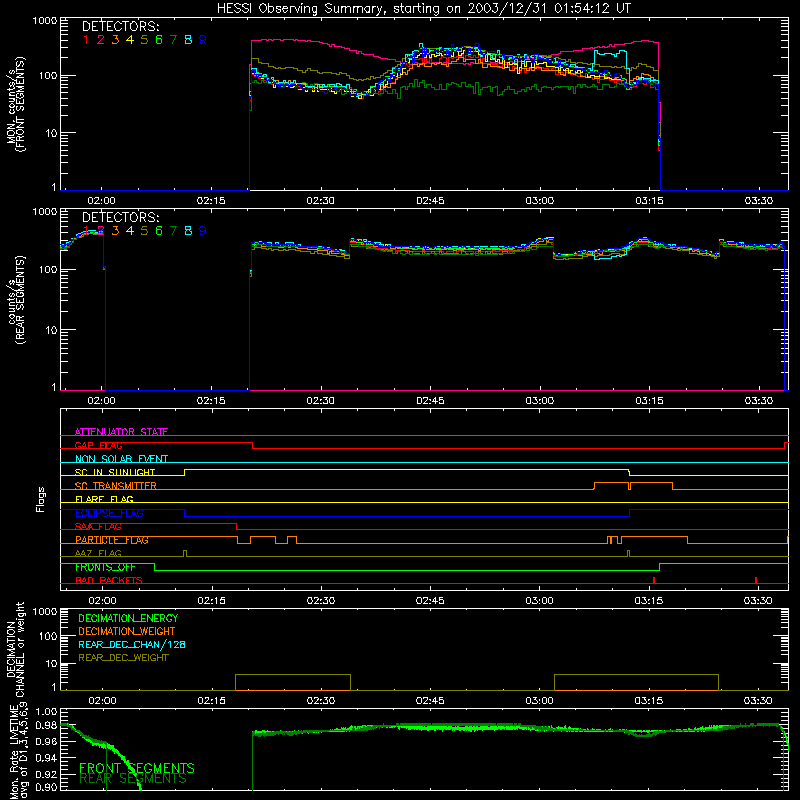800x800 pixels.
Task: Click the 'FRONT SEGMENTS' livetime legend text
Action: tap(137, 768)
